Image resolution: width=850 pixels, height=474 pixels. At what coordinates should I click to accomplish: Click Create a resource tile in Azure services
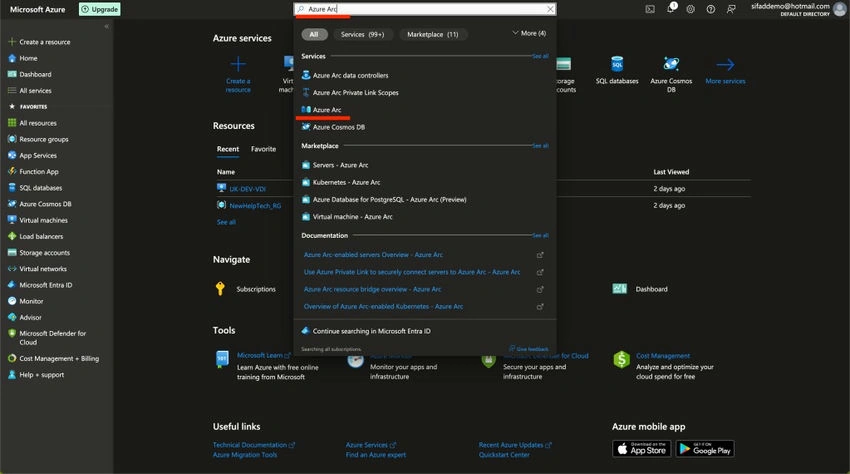[x=238, y=74]
